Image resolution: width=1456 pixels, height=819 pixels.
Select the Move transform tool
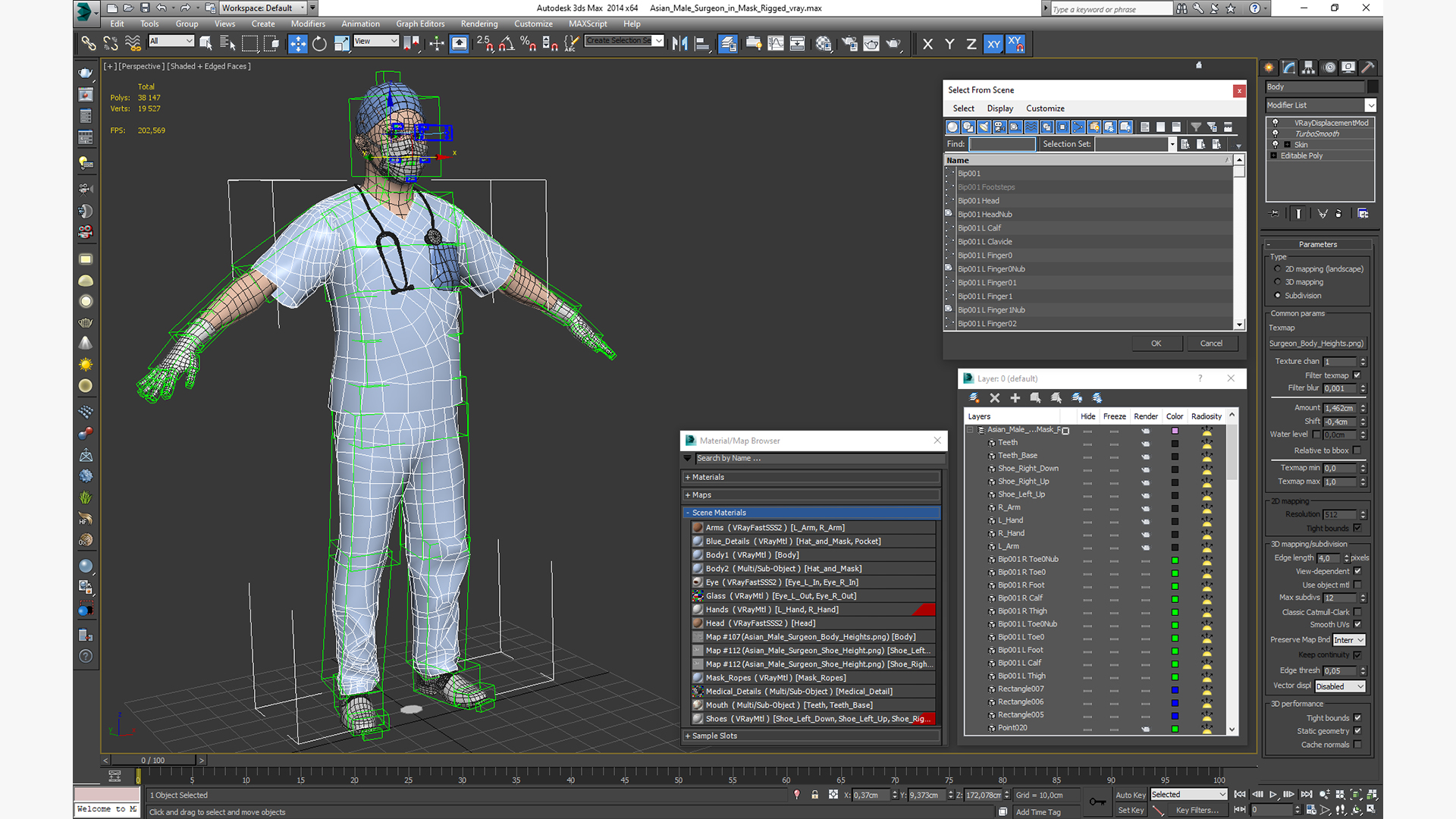[297, 44]
